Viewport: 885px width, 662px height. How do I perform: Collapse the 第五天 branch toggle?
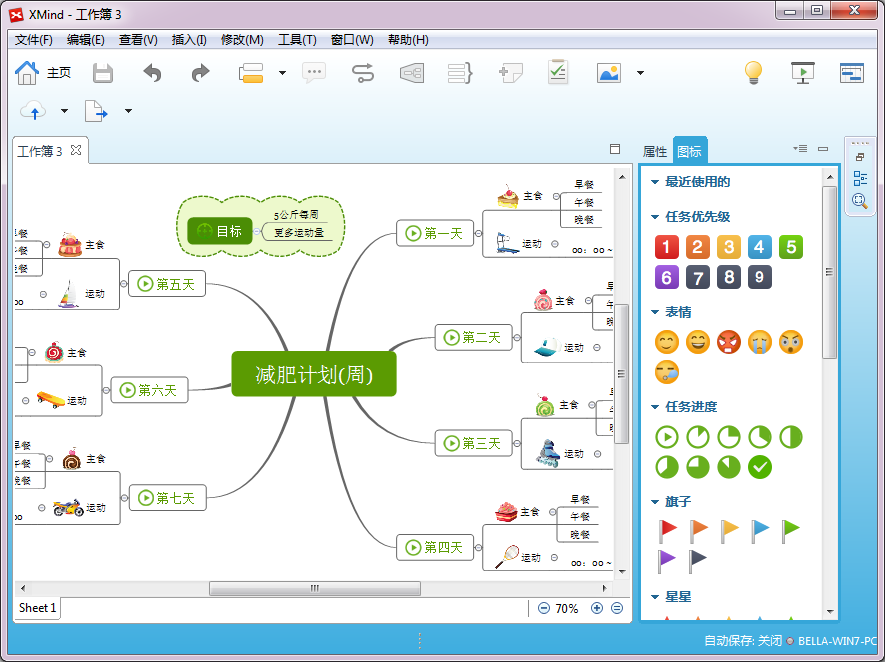click(x=124, y=284)
